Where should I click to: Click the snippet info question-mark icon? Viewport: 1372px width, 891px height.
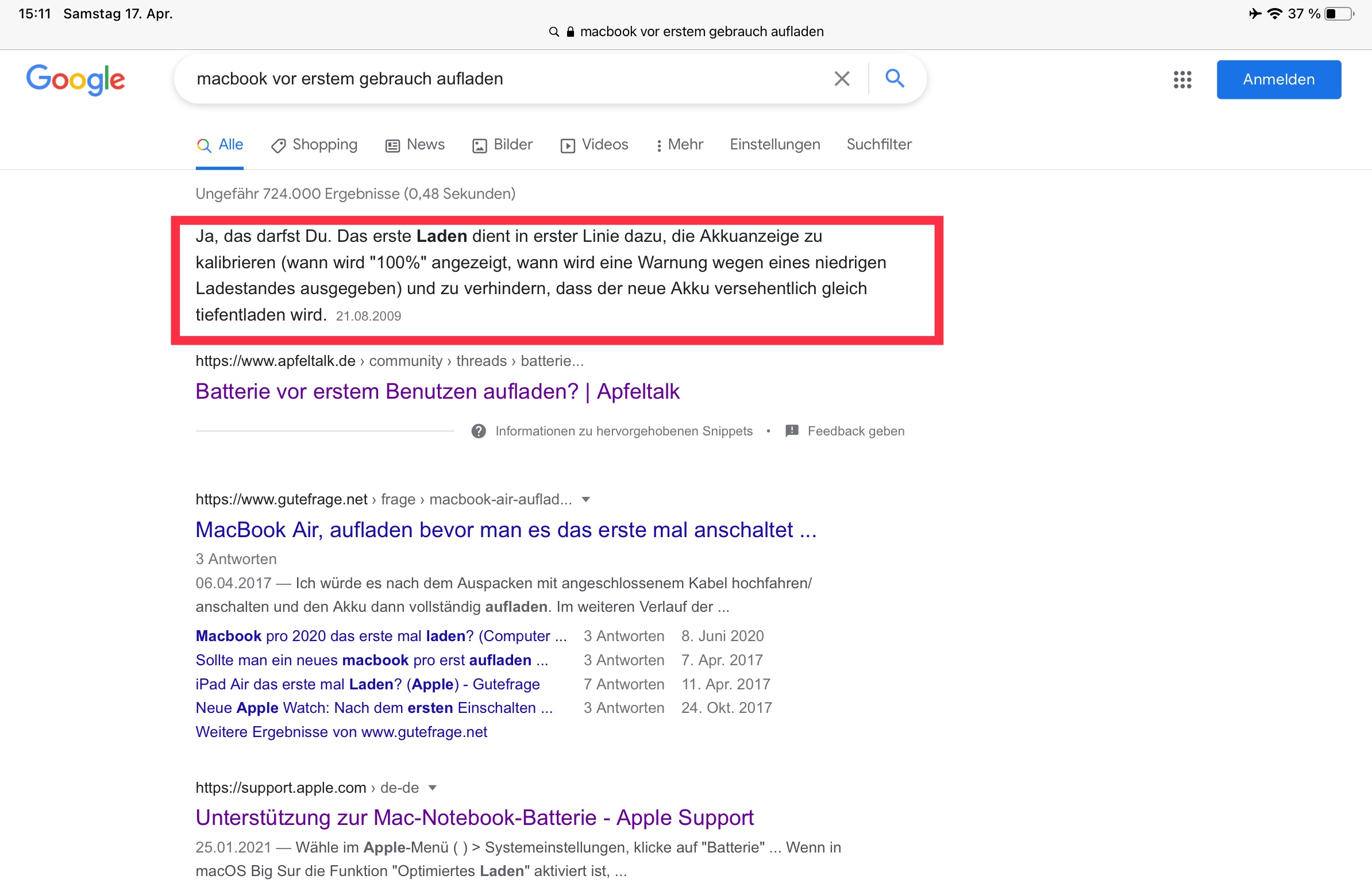(x=478, y=430)
